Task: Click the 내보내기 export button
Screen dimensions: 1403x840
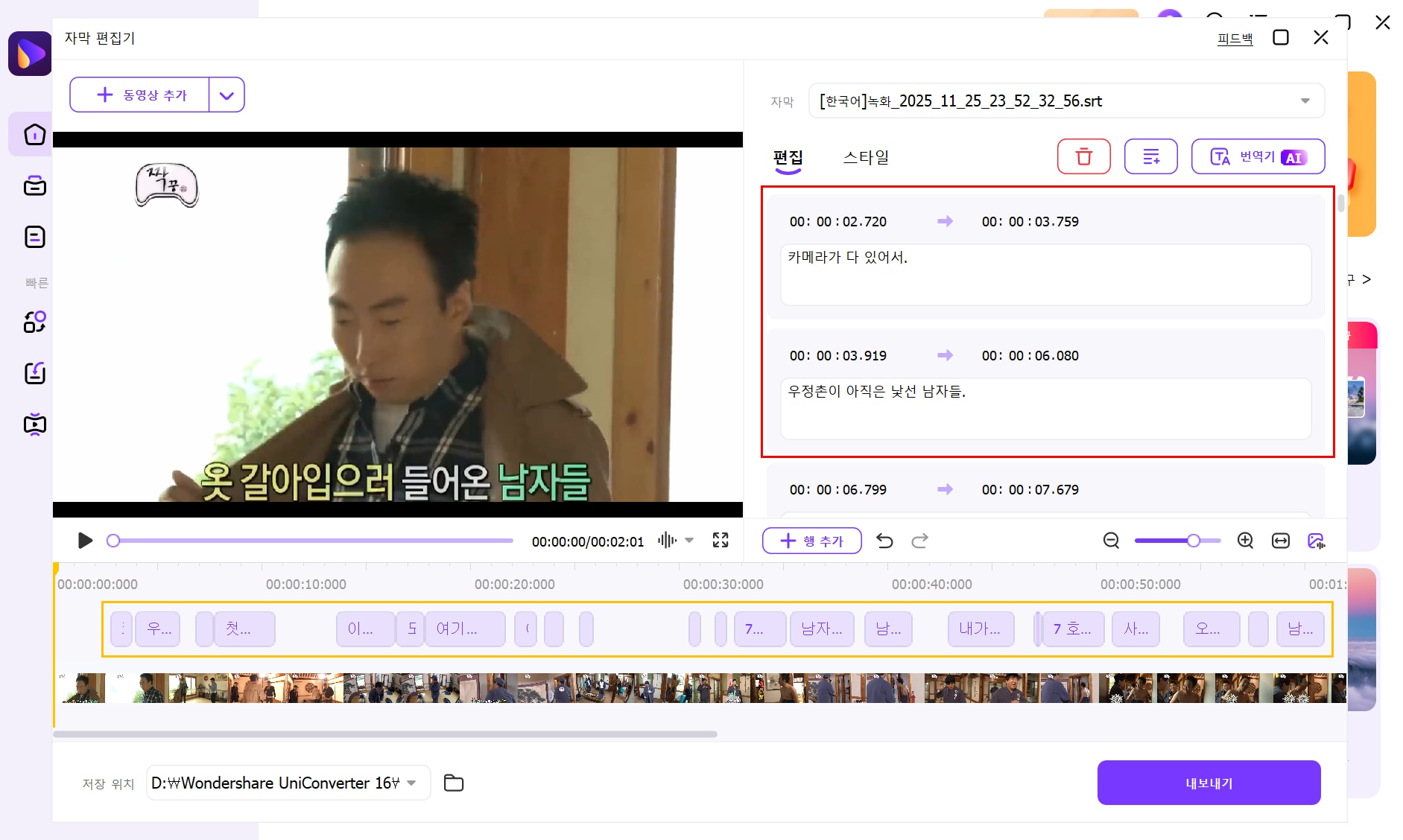Action: click(1208, 783)
